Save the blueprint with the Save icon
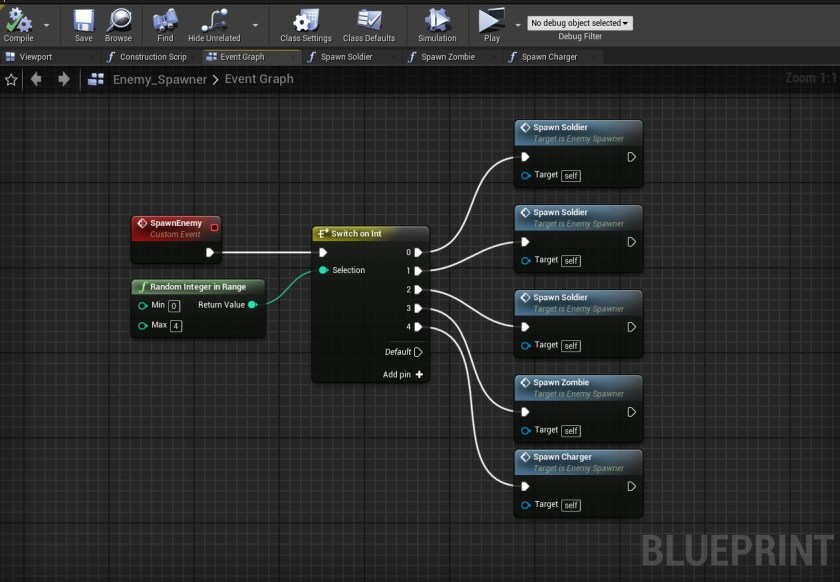840x582 pixels. coord(84,20)
